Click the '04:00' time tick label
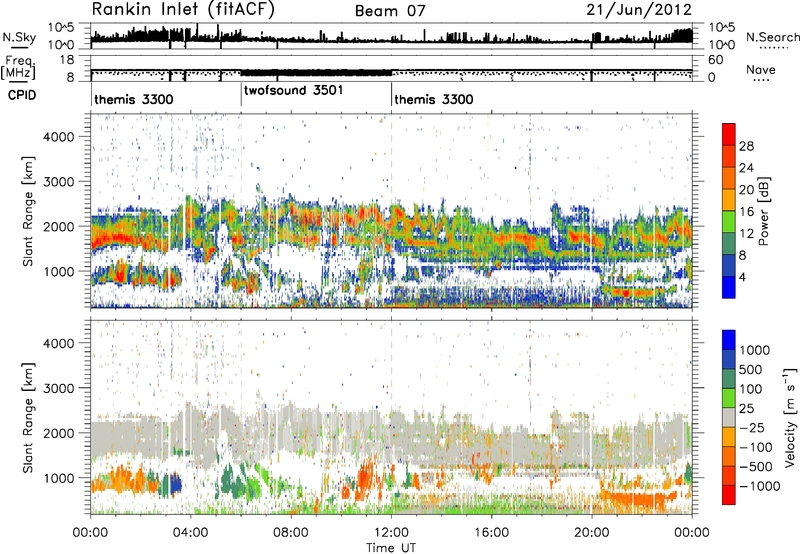 [190, 533]
